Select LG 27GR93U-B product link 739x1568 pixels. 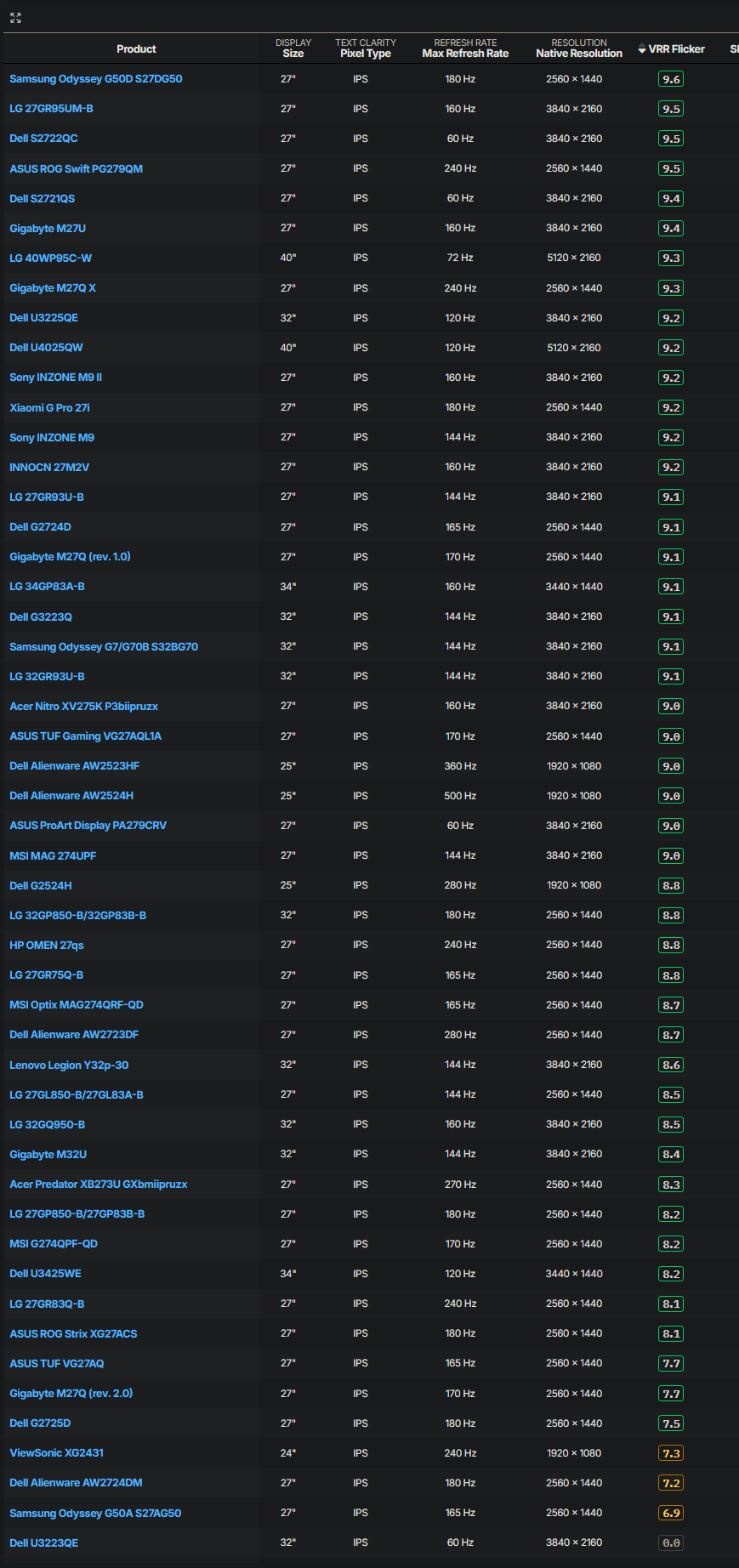tap(47, 497)
